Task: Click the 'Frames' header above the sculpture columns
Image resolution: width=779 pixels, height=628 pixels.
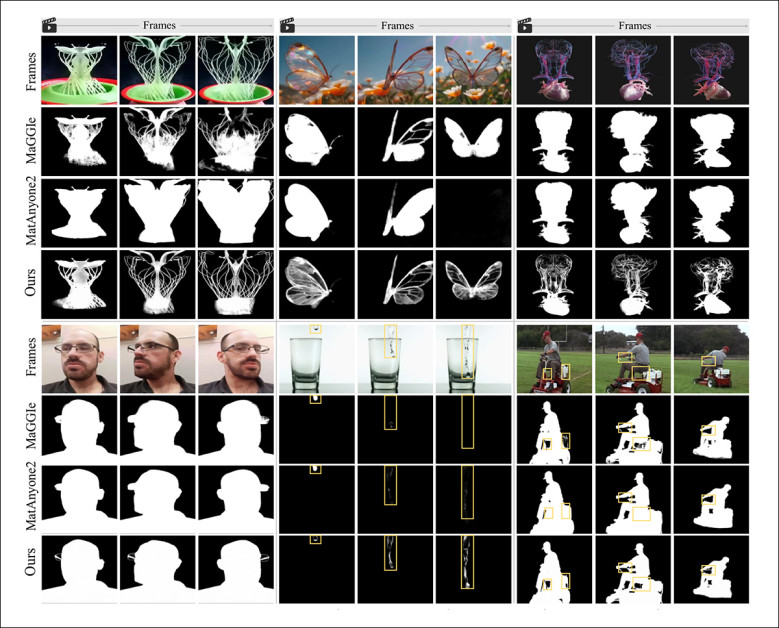Action: point(159,25)
